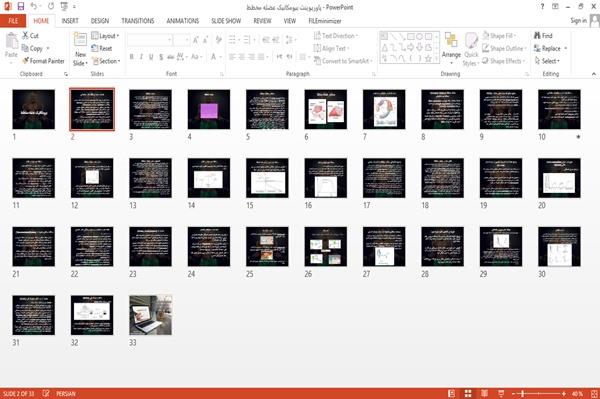Viewport: 600px width, 399px height.
Task: Click the Undo arrow icon
Action: pyautogui.click(x=34, y=7)
